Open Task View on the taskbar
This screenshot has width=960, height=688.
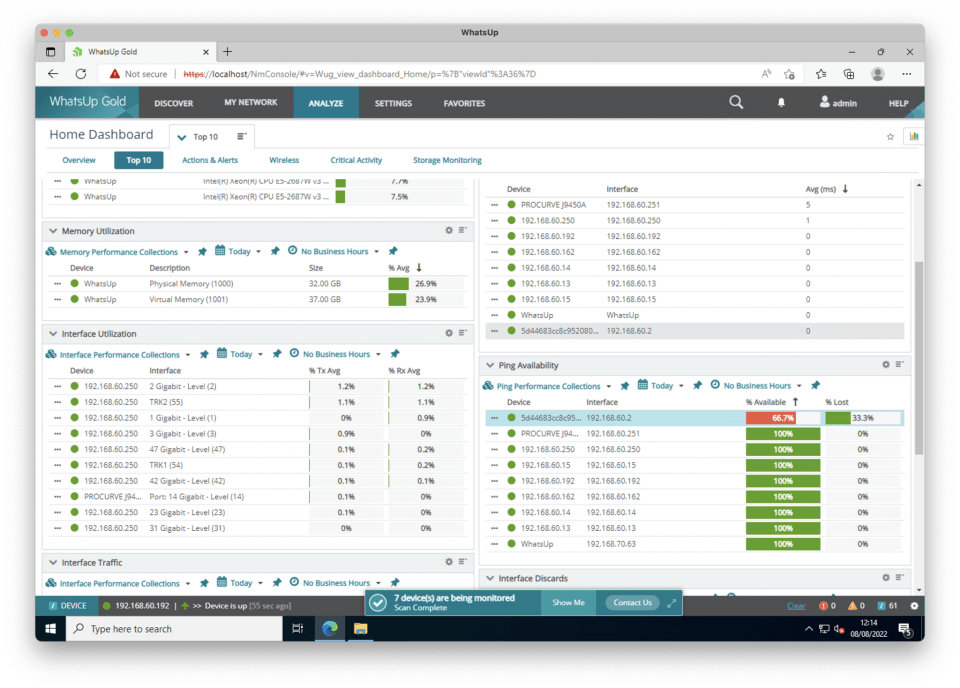click(298, 629)
